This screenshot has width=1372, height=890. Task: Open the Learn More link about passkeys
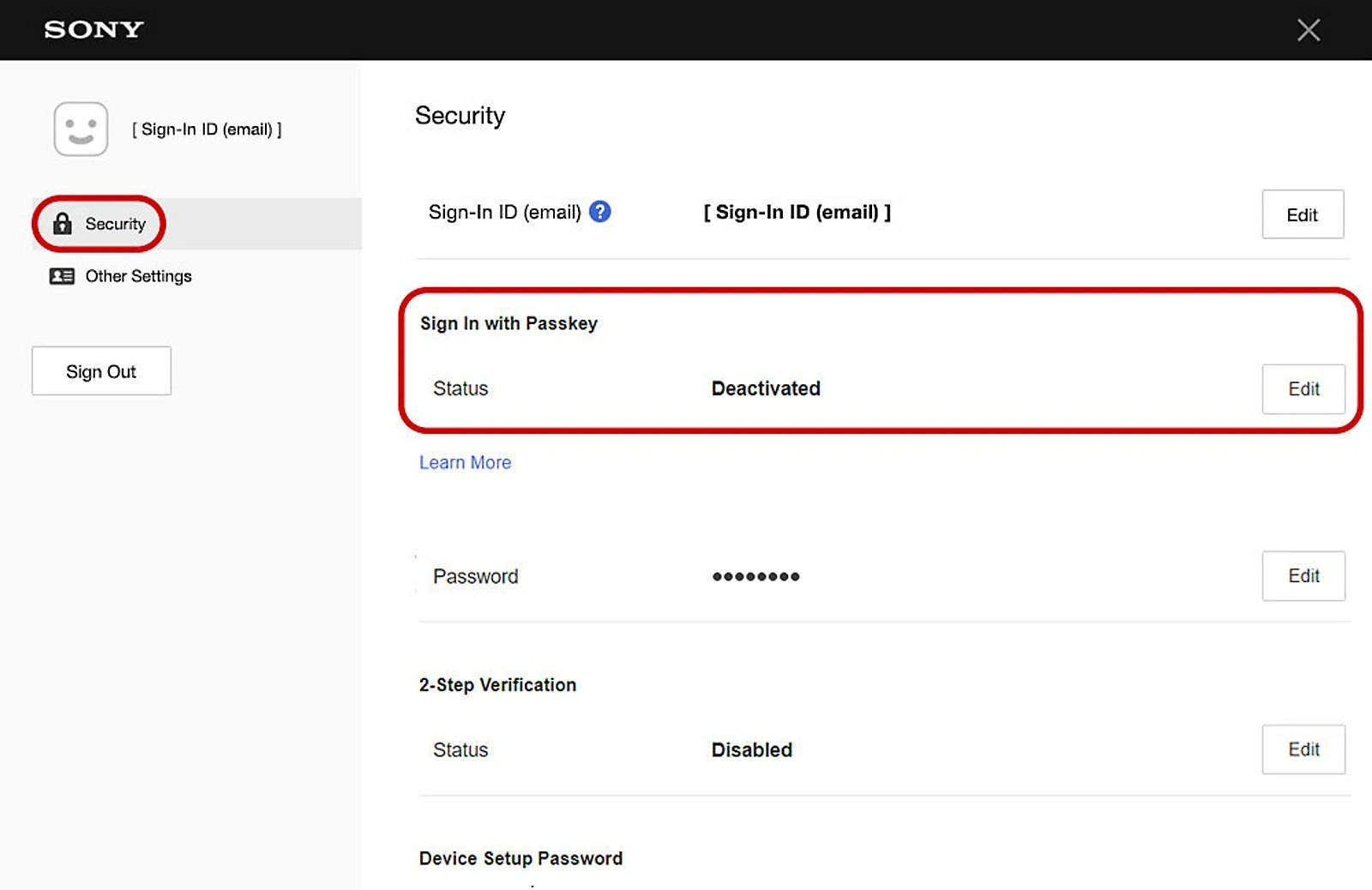465,462
